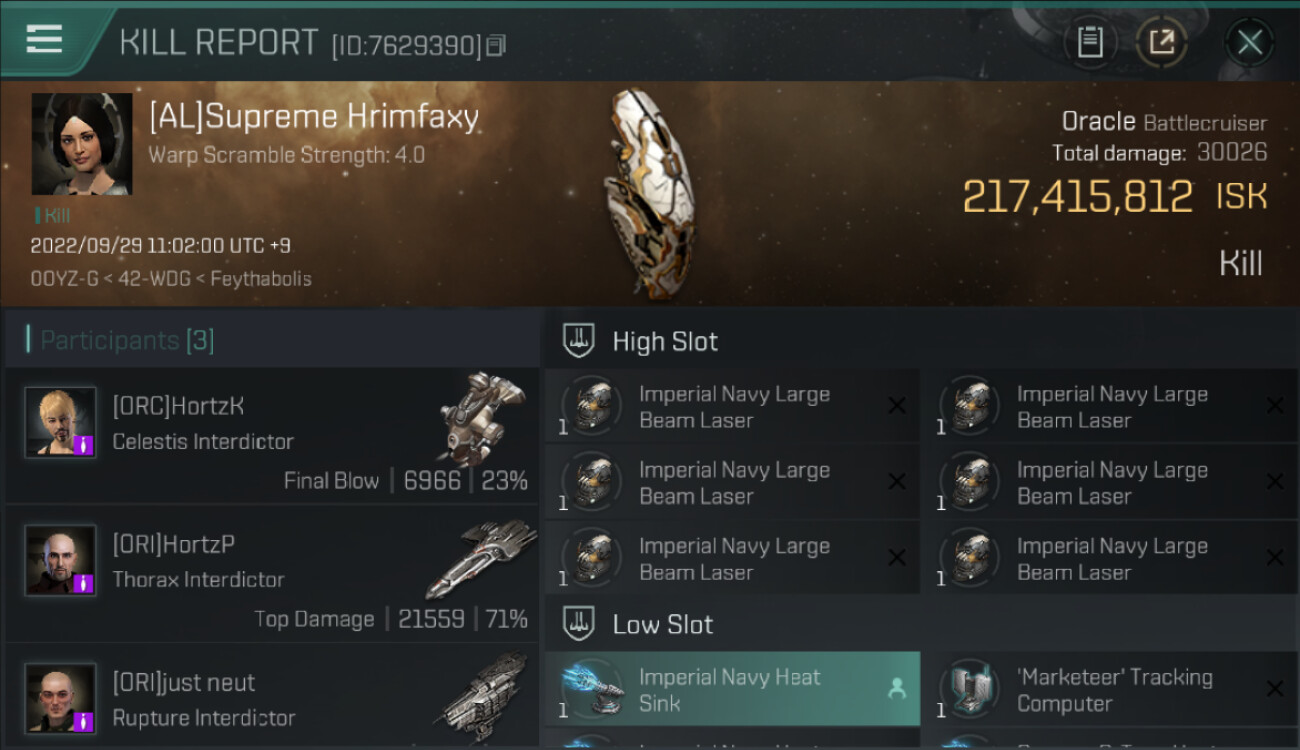Open the Low Slot section header
Screen dimensions: 1300x750
pos(662,625)
